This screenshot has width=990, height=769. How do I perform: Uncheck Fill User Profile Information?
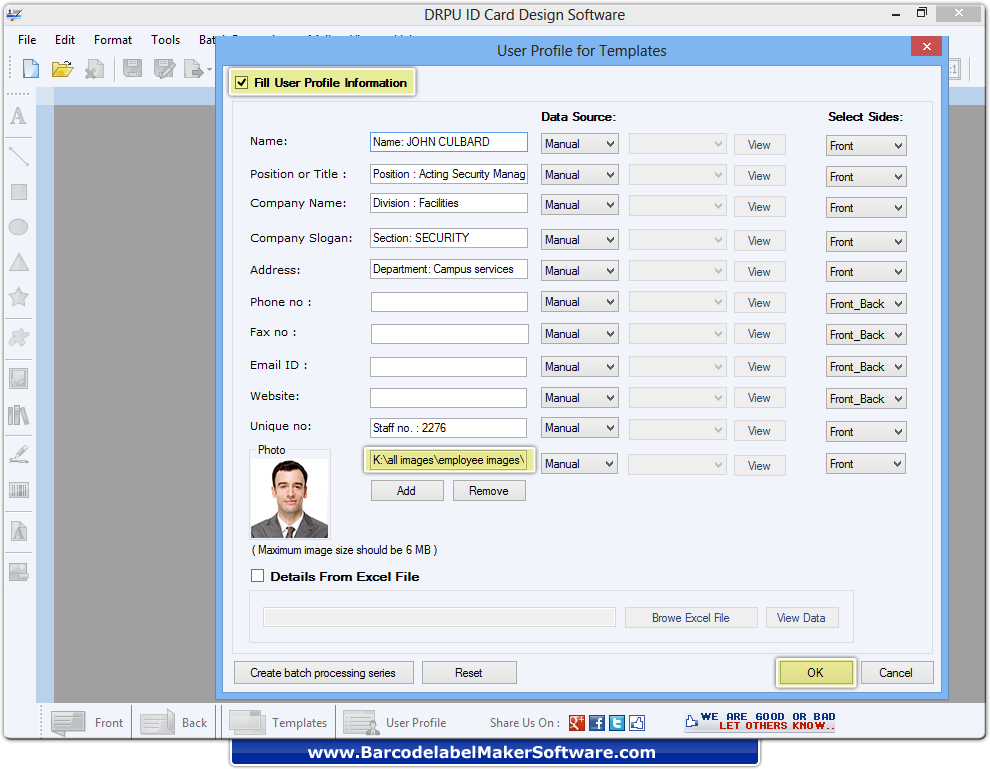click(241, 82)
